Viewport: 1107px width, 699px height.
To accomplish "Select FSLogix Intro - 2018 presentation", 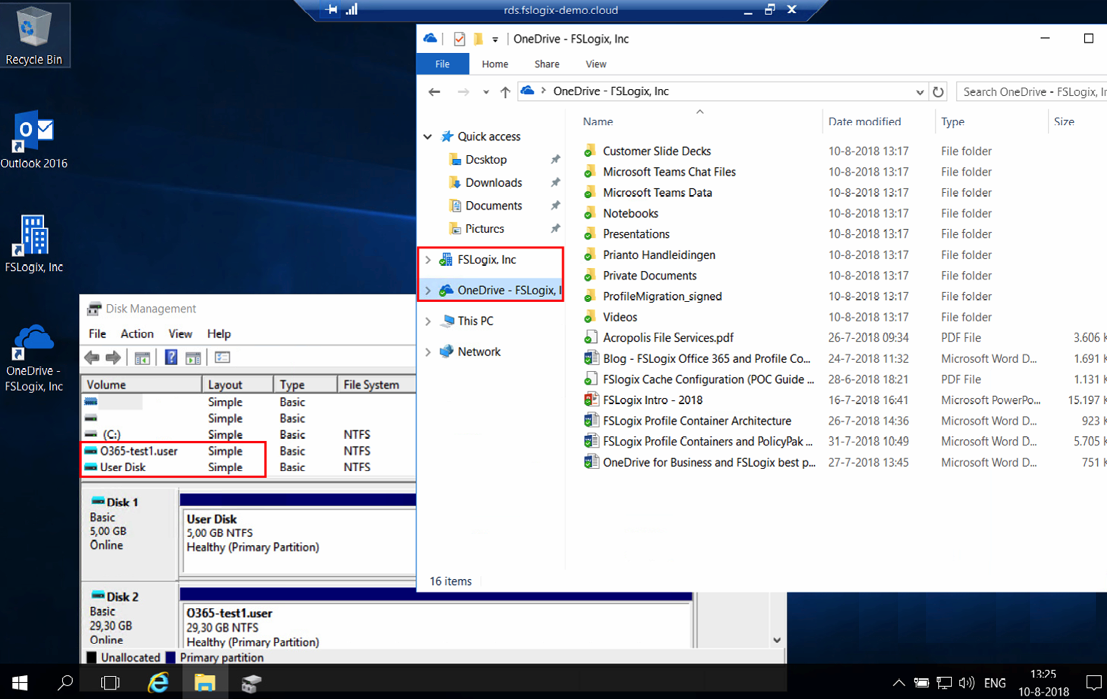I will (652, 400).
